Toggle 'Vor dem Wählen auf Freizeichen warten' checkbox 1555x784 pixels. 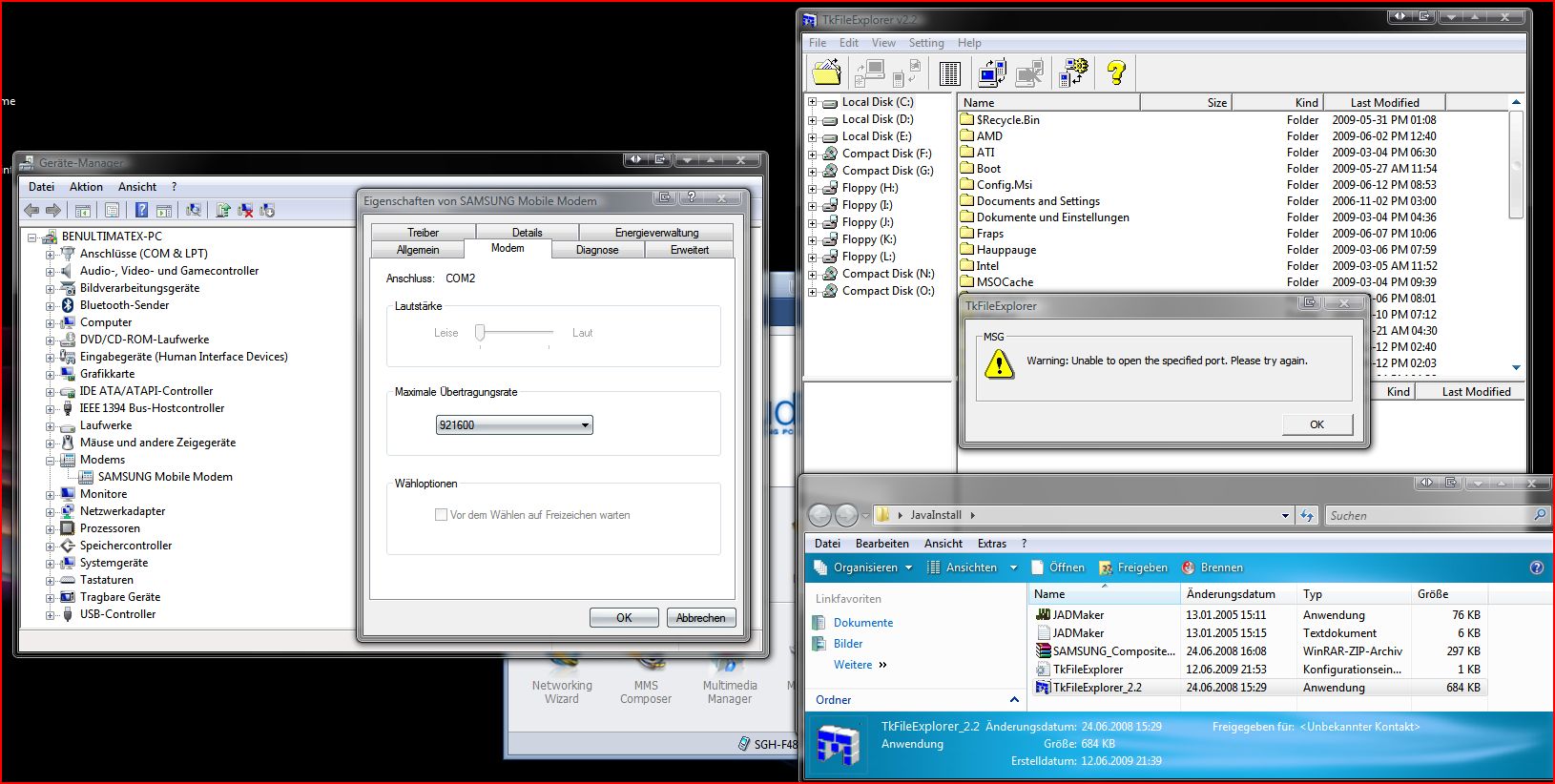(441, 515)
